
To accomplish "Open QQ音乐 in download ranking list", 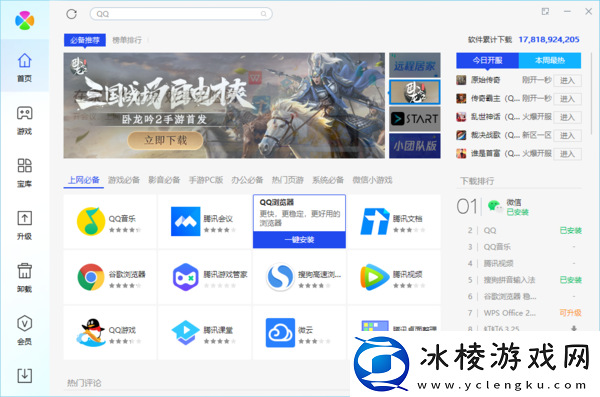I will point(497,247).
